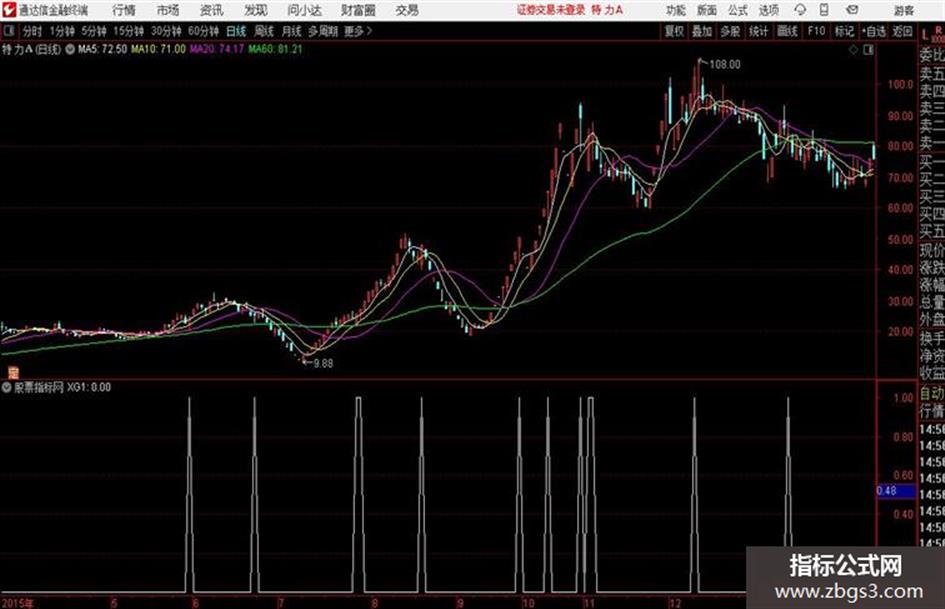The image size is (945, 609).
Task: Click the MA5: 72.50 value
Action: tap(102, 49)
